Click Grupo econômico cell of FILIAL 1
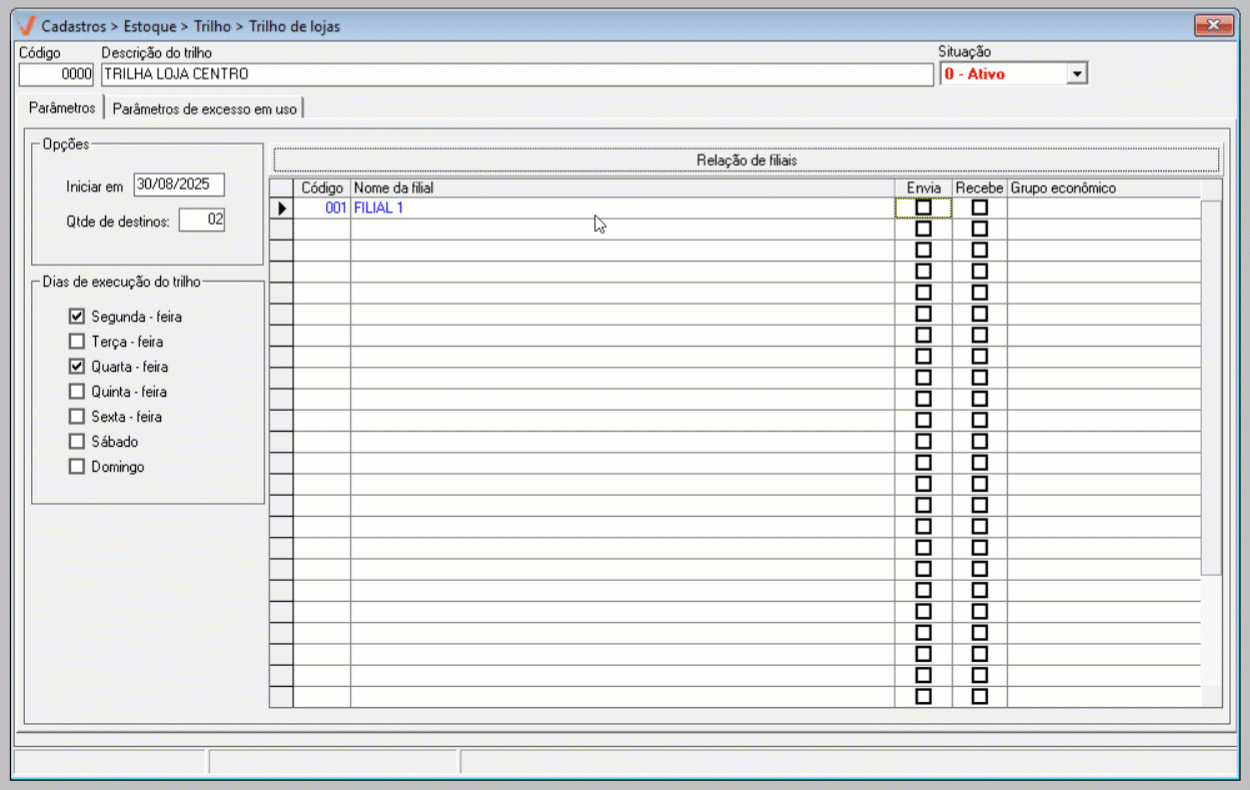 [x=1103, y=208]
